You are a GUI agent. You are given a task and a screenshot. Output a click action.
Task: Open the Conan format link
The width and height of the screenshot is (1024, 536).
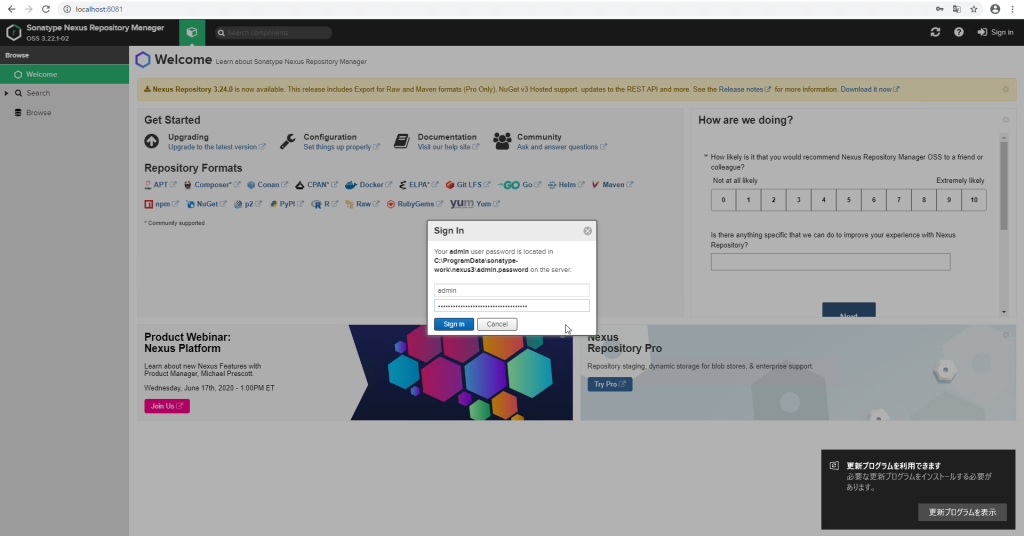[x=268, y=185]
